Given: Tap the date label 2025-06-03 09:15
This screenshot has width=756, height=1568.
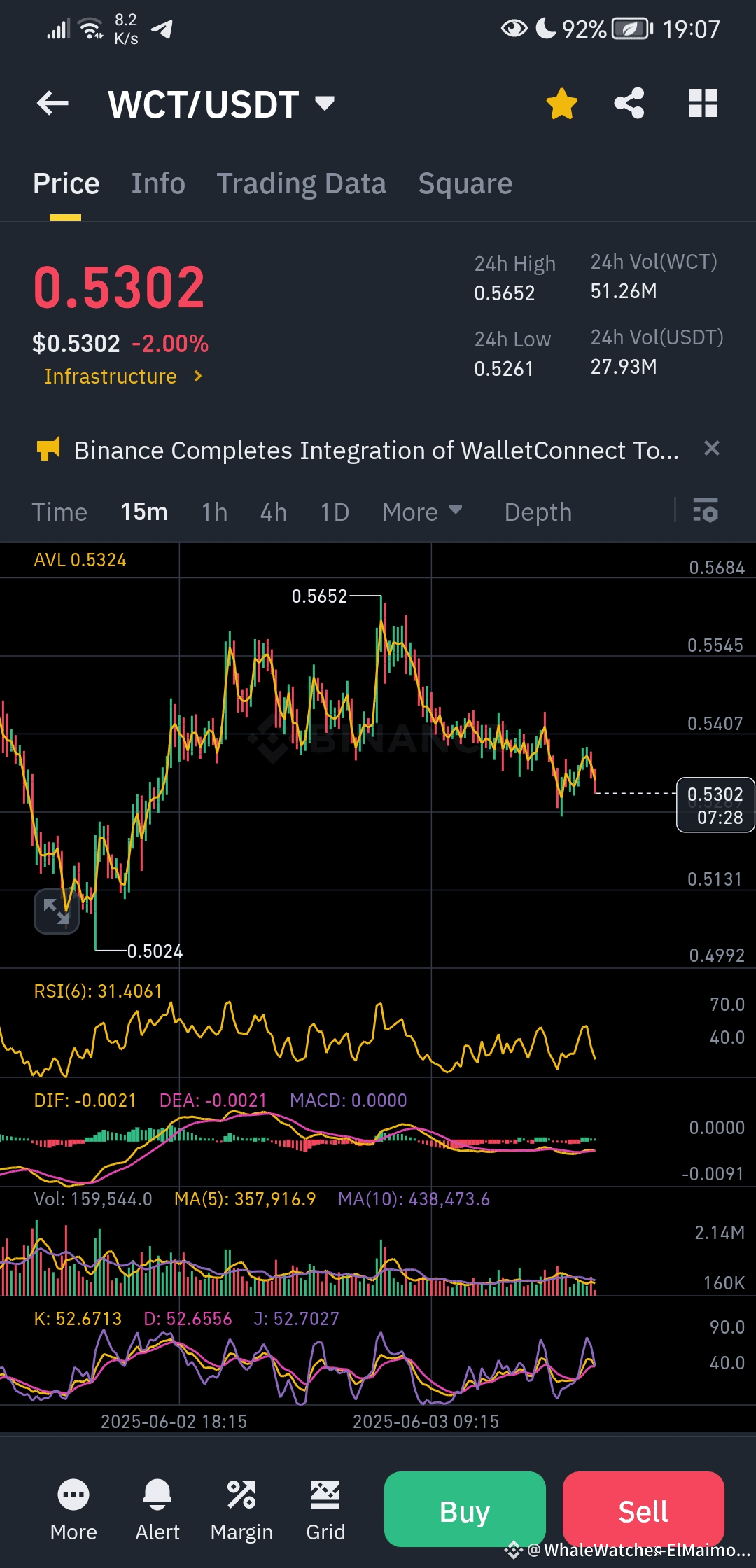Looking at the screenshot, I should pyautogui.click(x=426, y=1422).
